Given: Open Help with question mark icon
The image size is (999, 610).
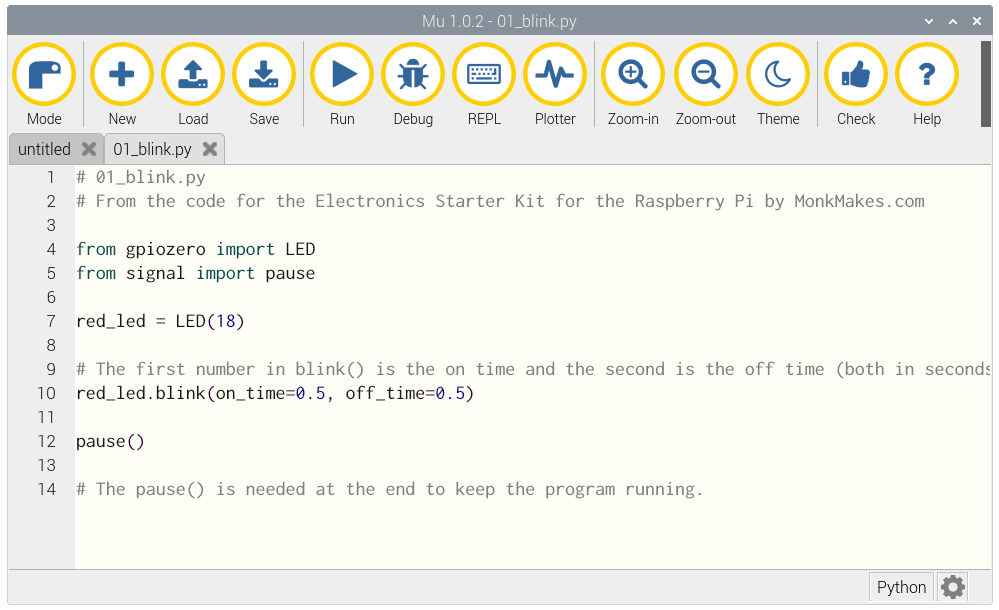Looking at the screenshot, I should (927, 75).
